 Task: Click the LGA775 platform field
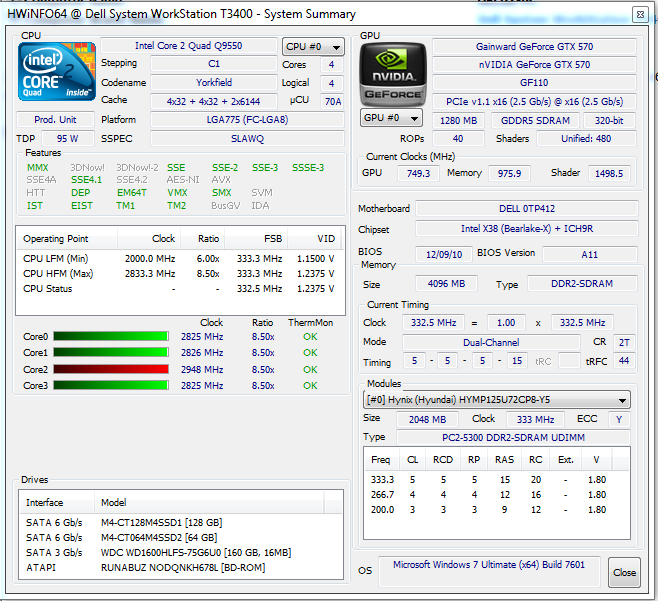click(x=248, y=120)
